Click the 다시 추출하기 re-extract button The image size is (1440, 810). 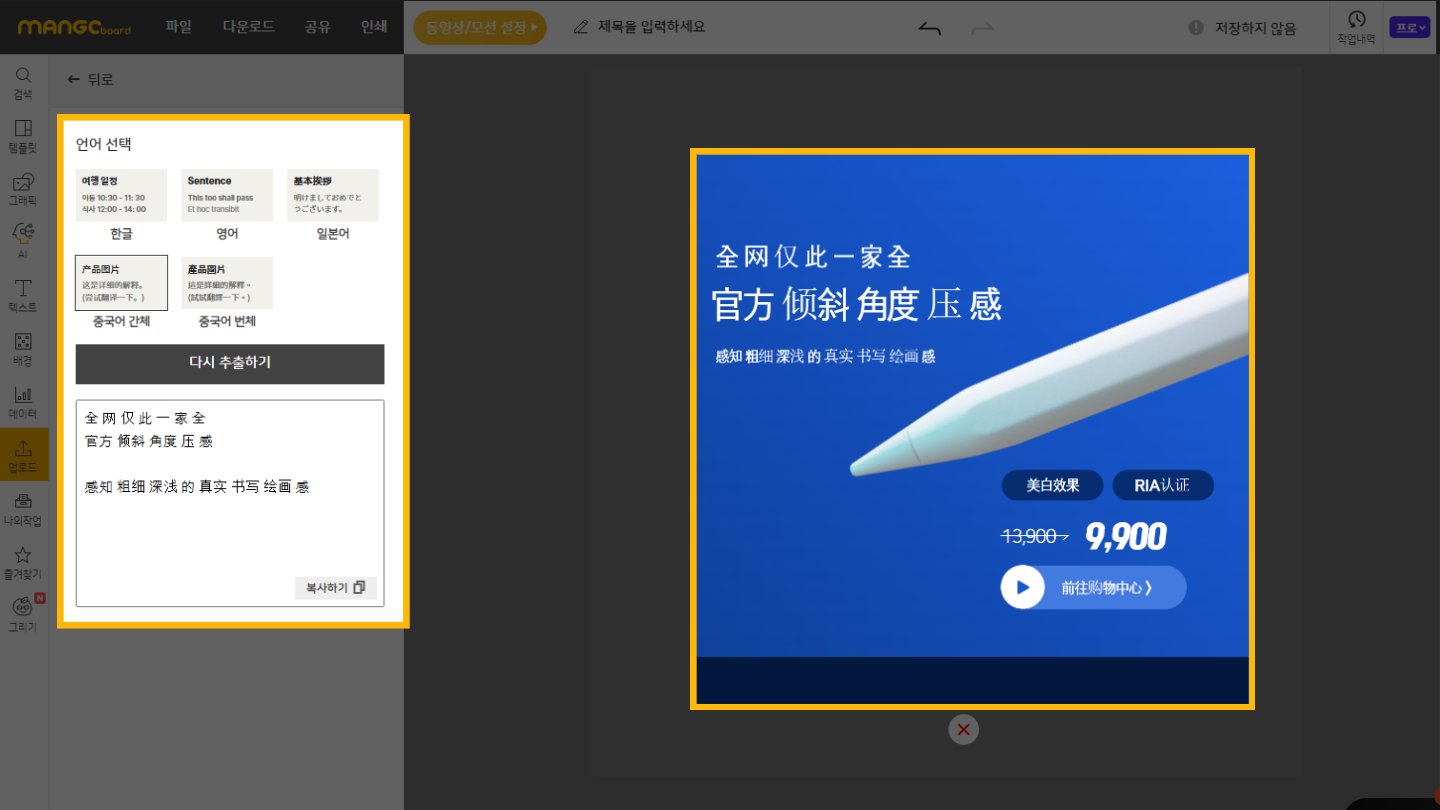[230, 364]
